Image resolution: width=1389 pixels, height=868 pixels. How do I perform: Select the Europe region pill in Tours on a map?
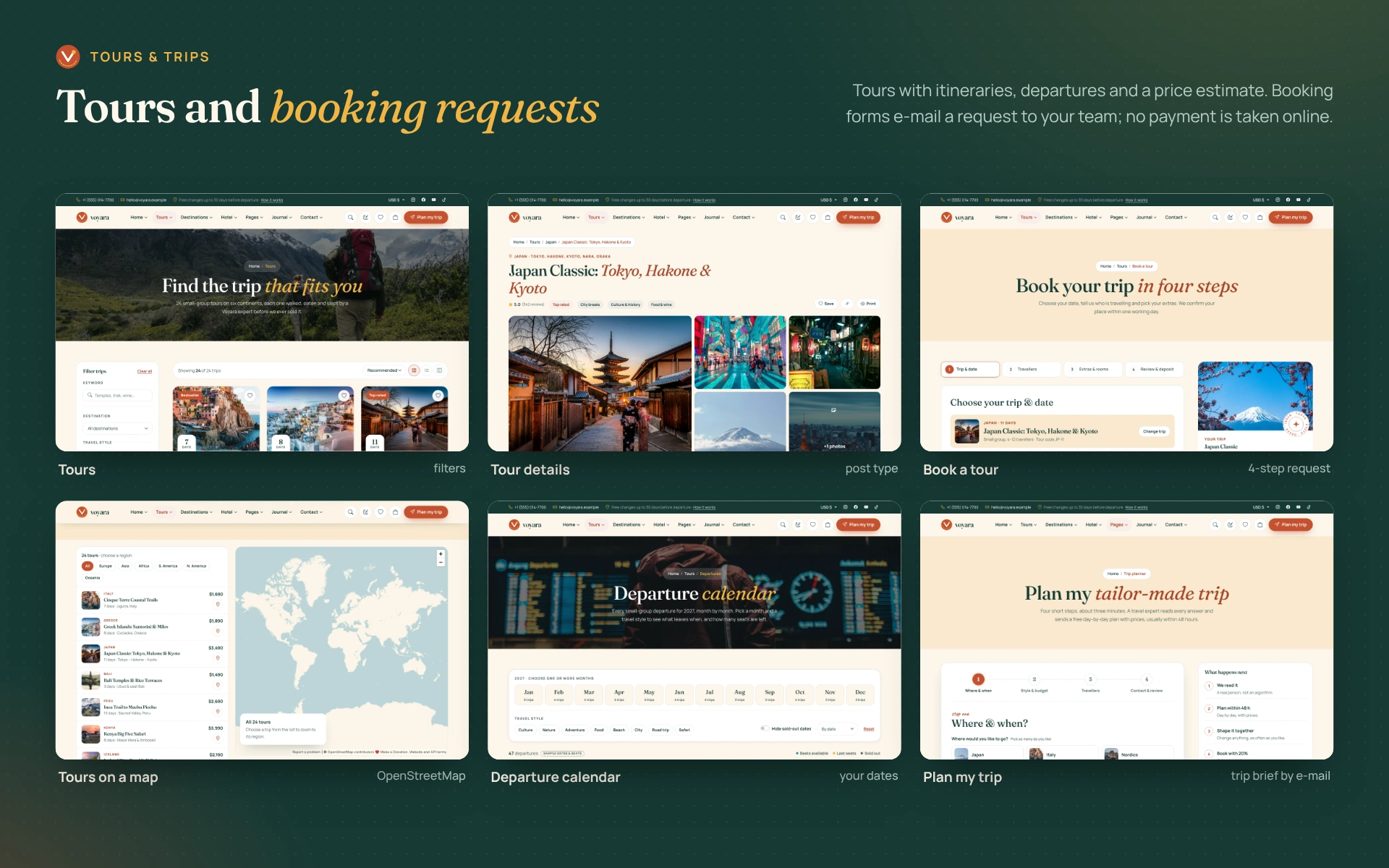[x=106, y=566]
